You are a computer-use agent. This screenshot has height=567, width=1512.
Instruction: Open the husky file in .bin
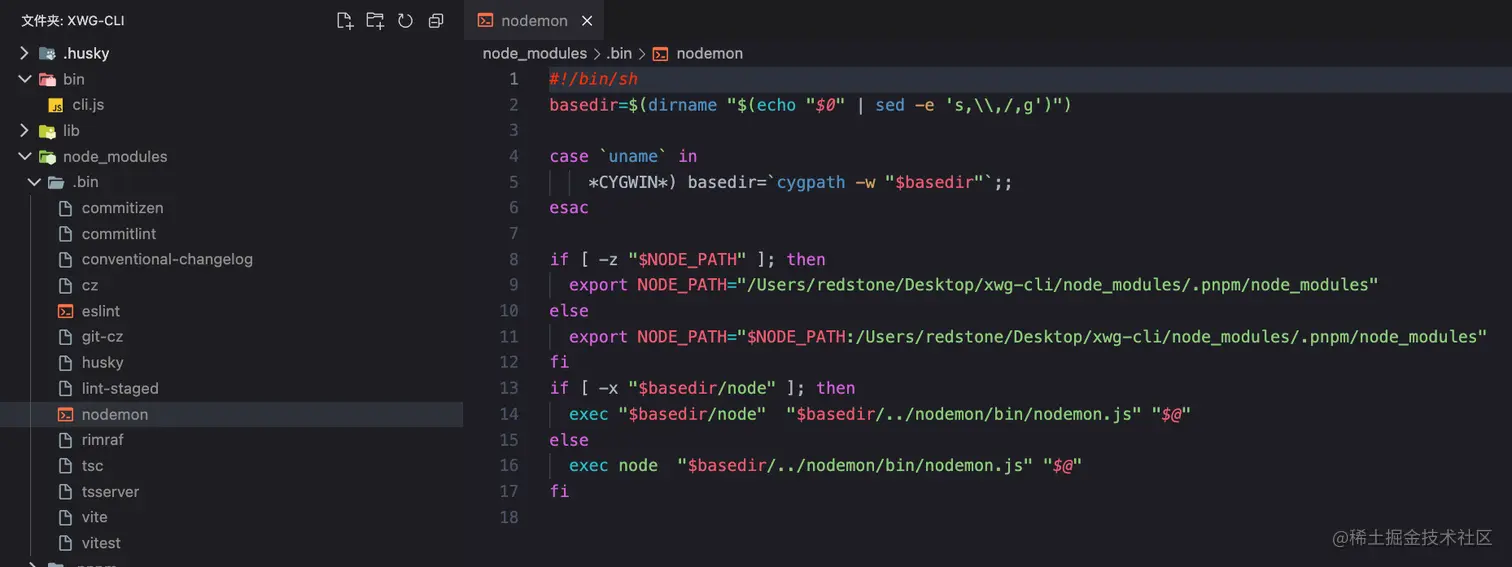(x=103, y=363)
